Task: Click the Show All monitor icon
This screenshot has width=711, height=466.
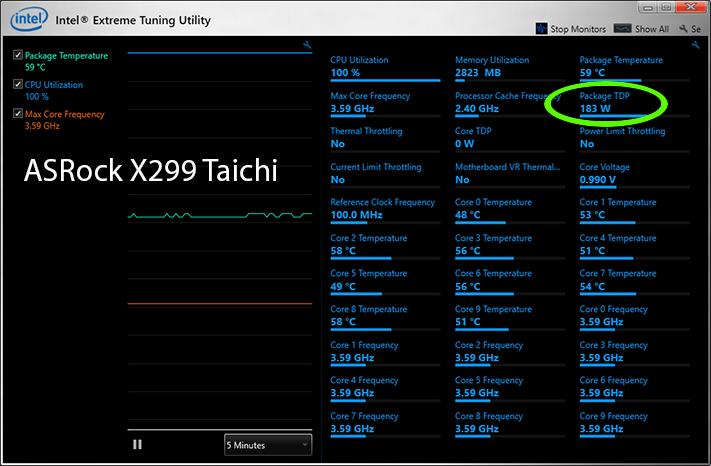Action: (622, 28)
